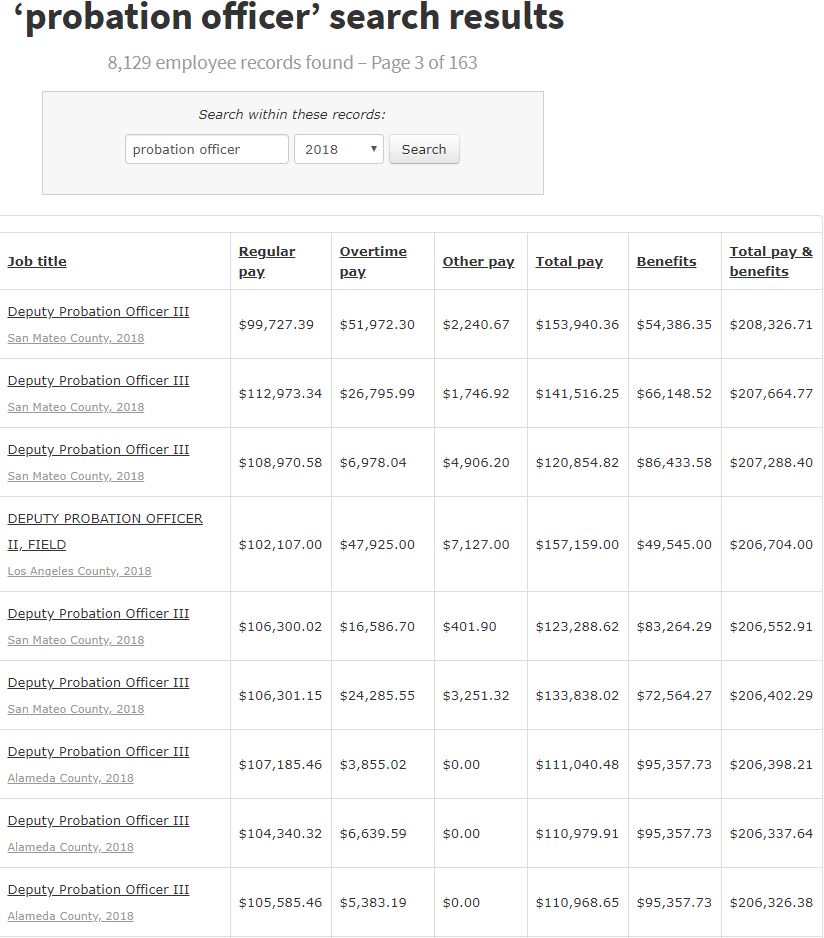Open Los Angeles County, 2018 link
This screenshot has height=938, width=824.
click(79, 571)
